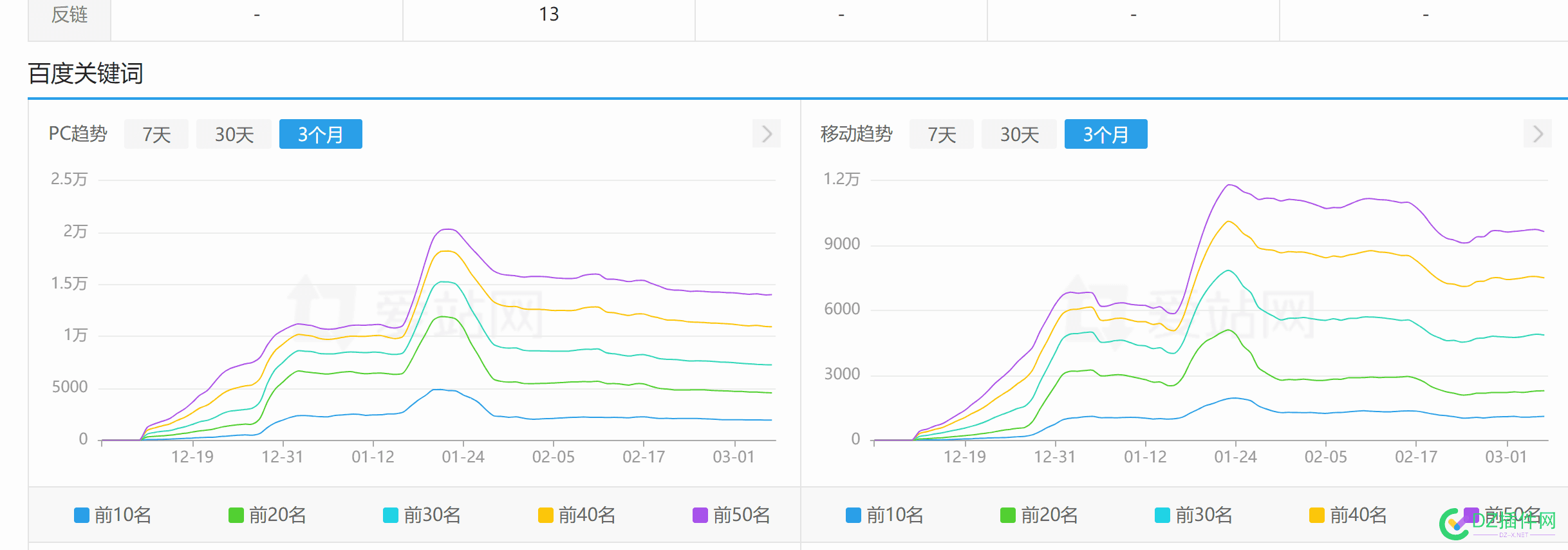Click the 1.2万 axis label on mobile chart
The height and width of the screenshot is (550, 1568).
[x=841, y=179]
